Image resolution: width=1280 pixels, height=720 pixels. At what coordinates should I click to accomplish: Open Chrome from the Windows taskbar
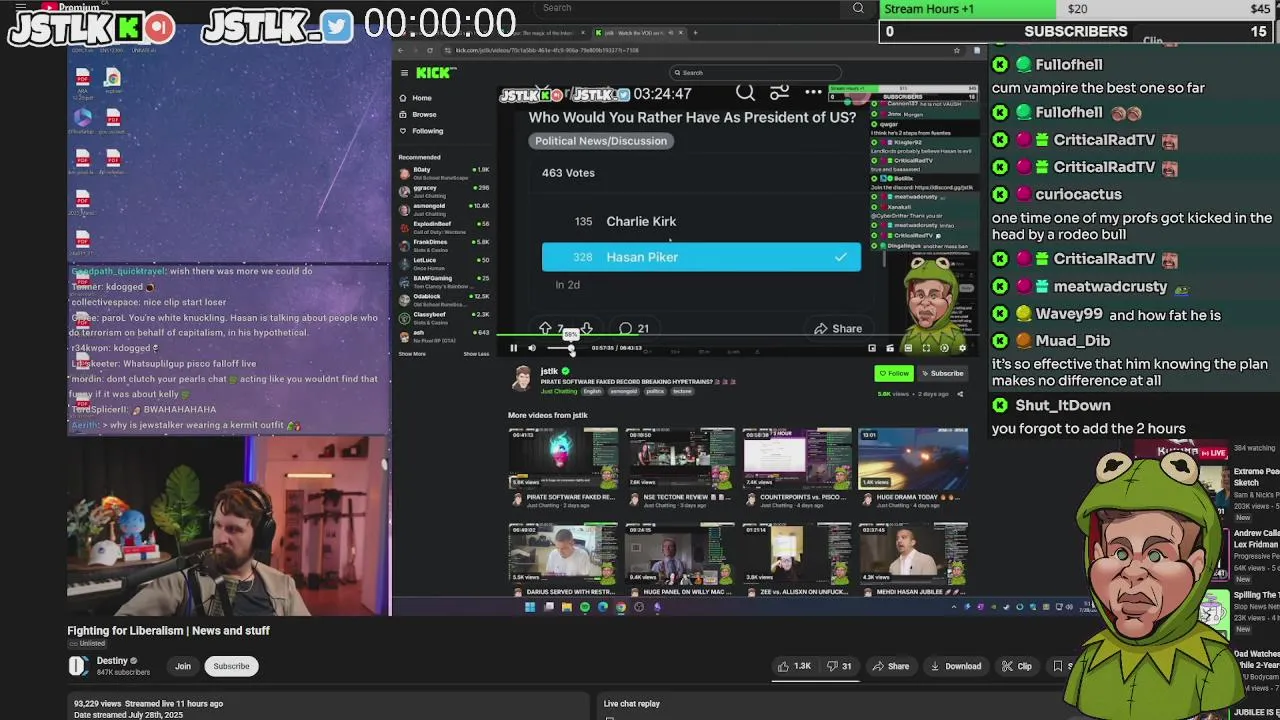621,607
